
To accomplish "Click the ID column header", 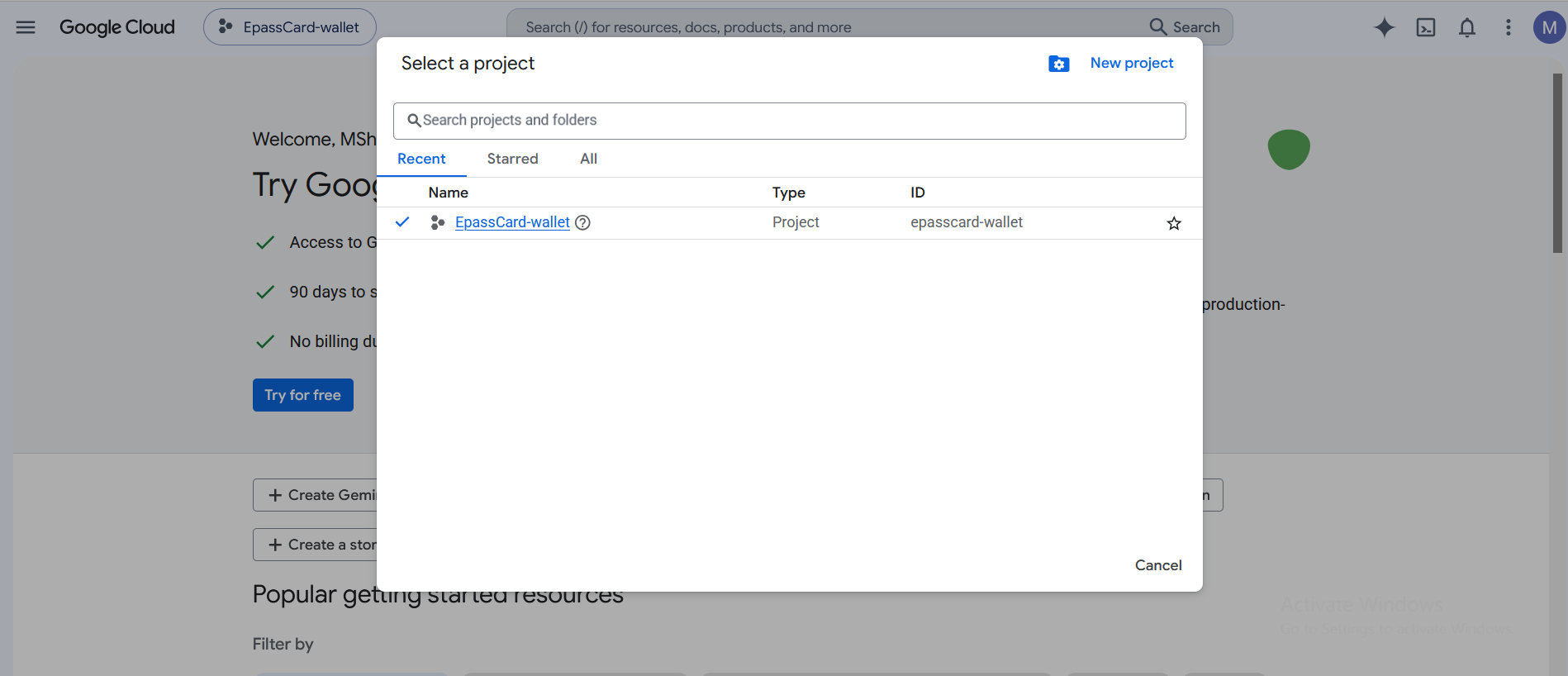I will 918,193.
